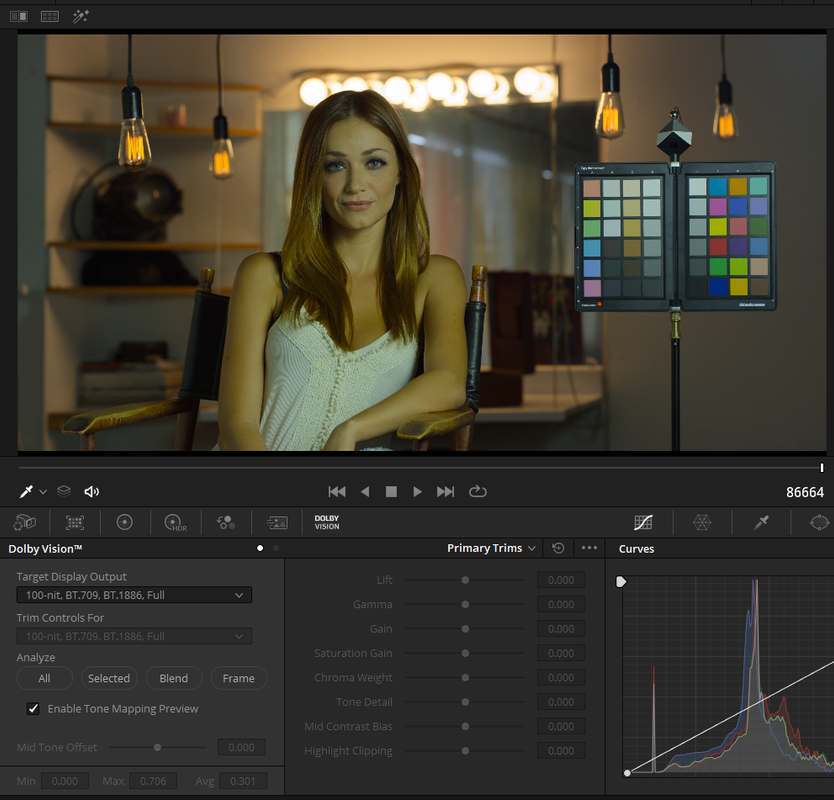
Task: Click the viewer scrubber playhead marker
Action: [822, 468]
